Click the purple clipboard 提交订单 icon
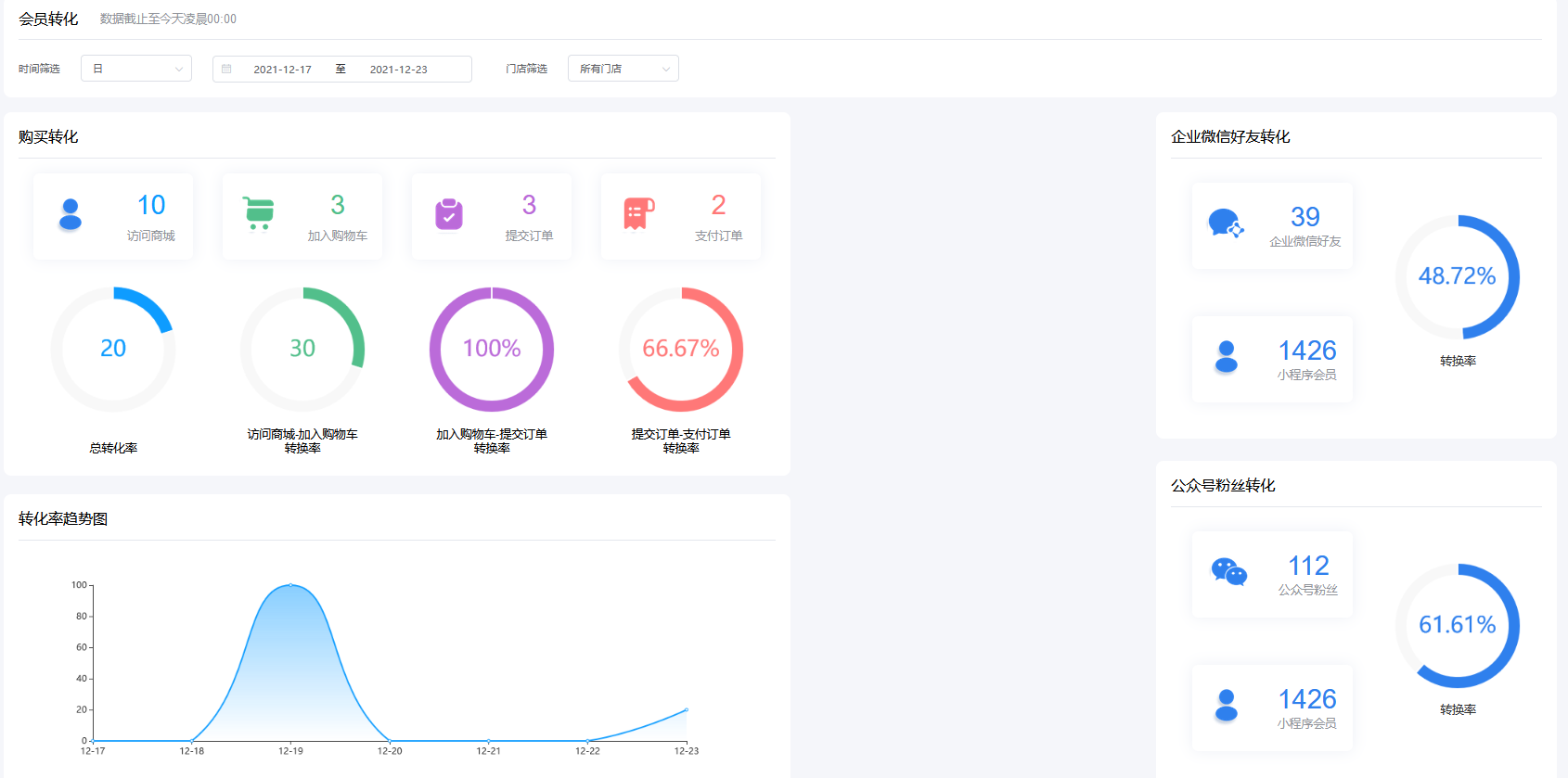The image size is (1568, 778). [x=449, y=214]
